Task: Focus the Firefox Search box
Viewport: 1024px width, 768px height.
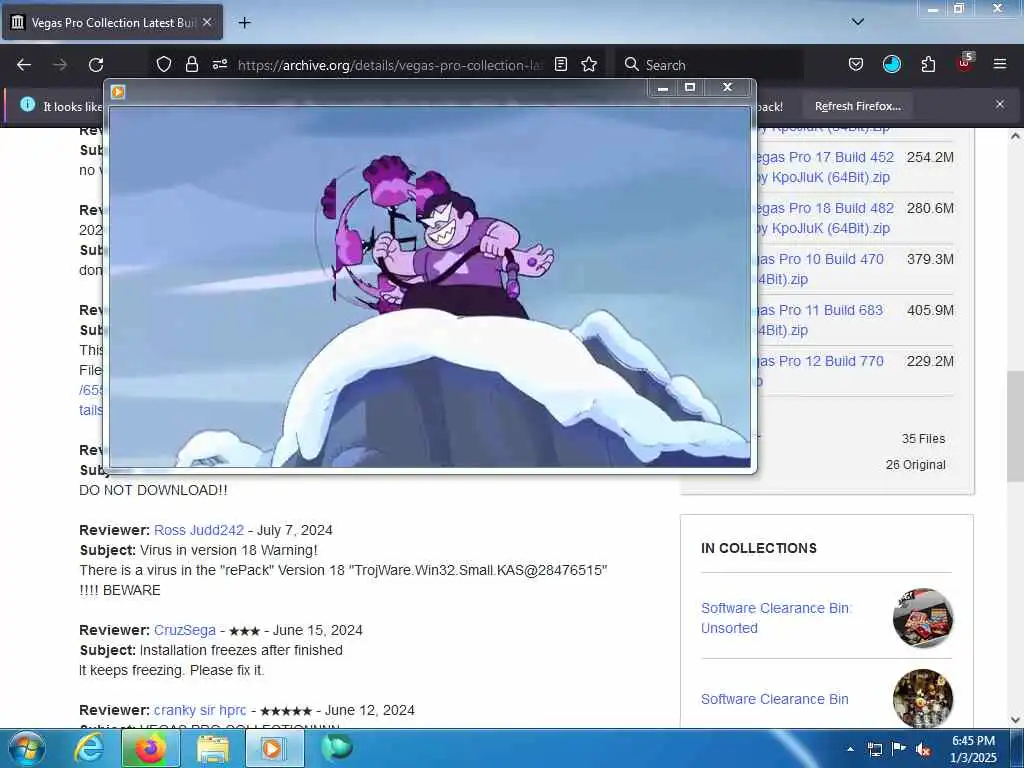Action: 709,65
